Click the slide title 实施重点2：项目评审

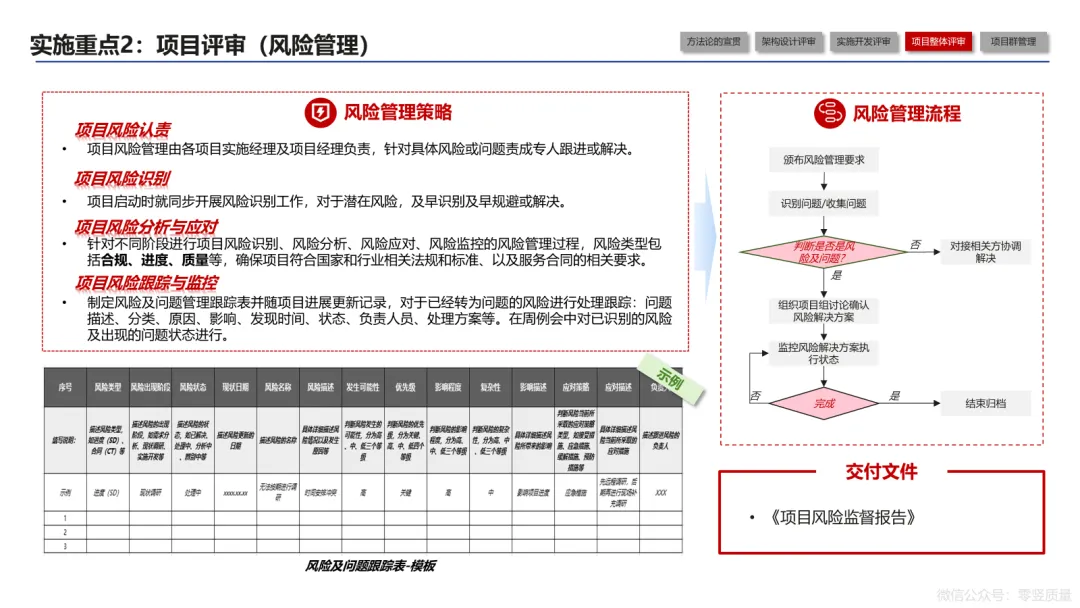200,45
